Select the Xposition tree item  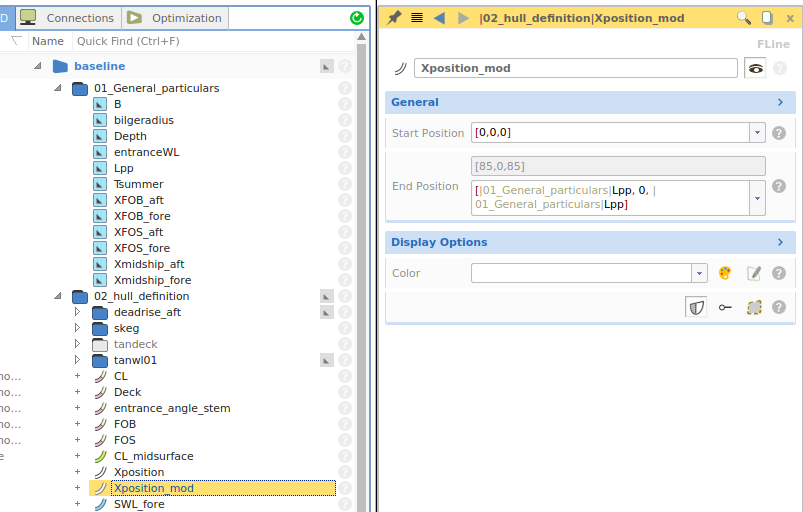[139, 472]
